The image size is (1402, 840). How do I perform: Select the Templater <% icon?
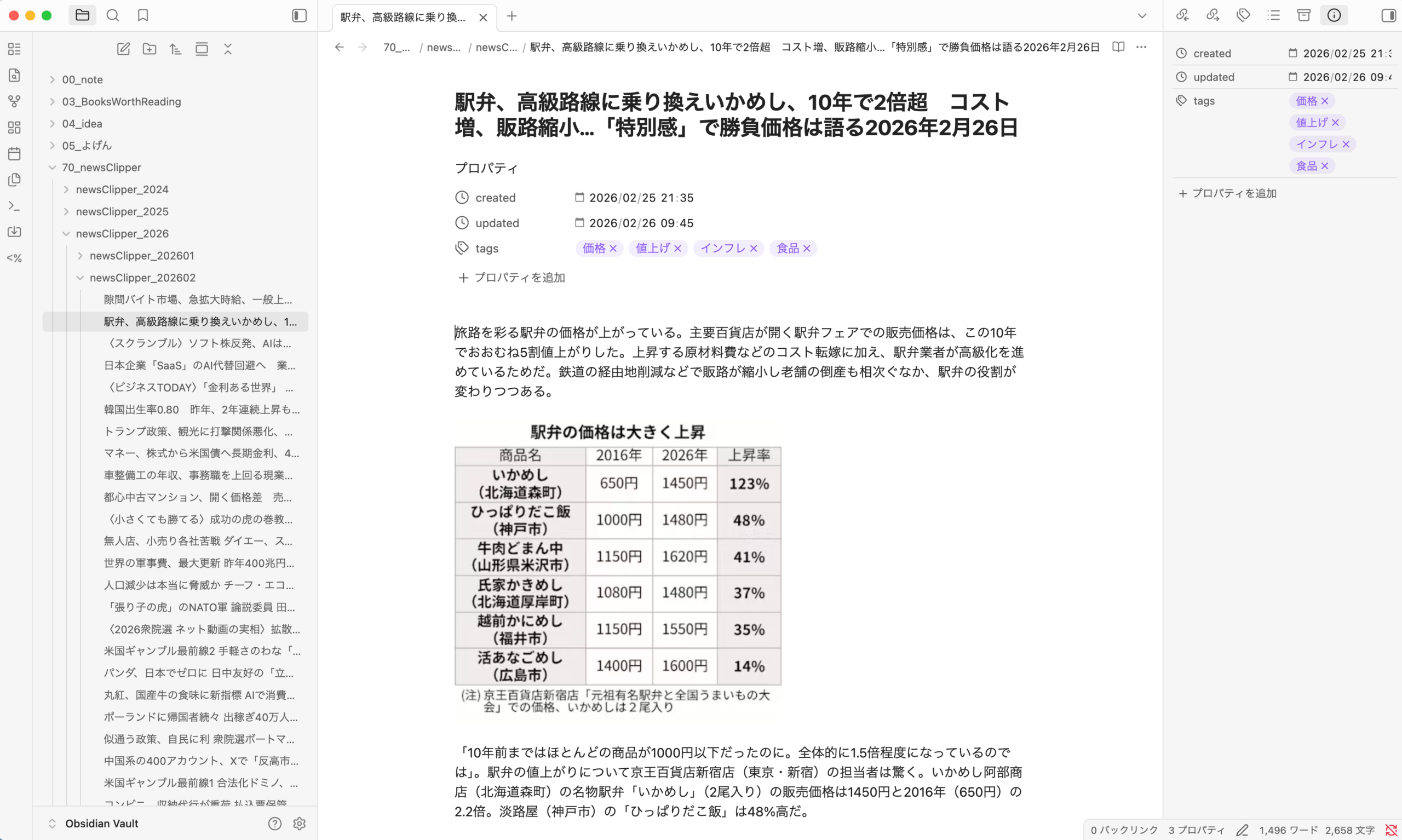[x=14, y=258]
